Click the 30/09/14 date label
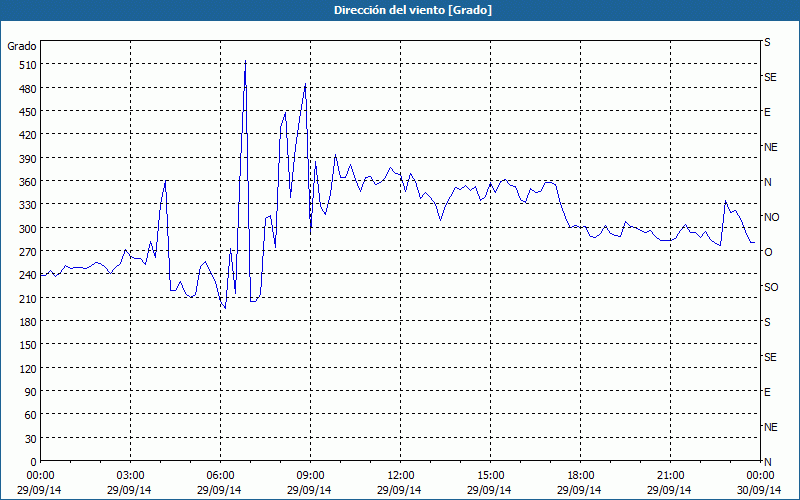 (x=760, y=490)
